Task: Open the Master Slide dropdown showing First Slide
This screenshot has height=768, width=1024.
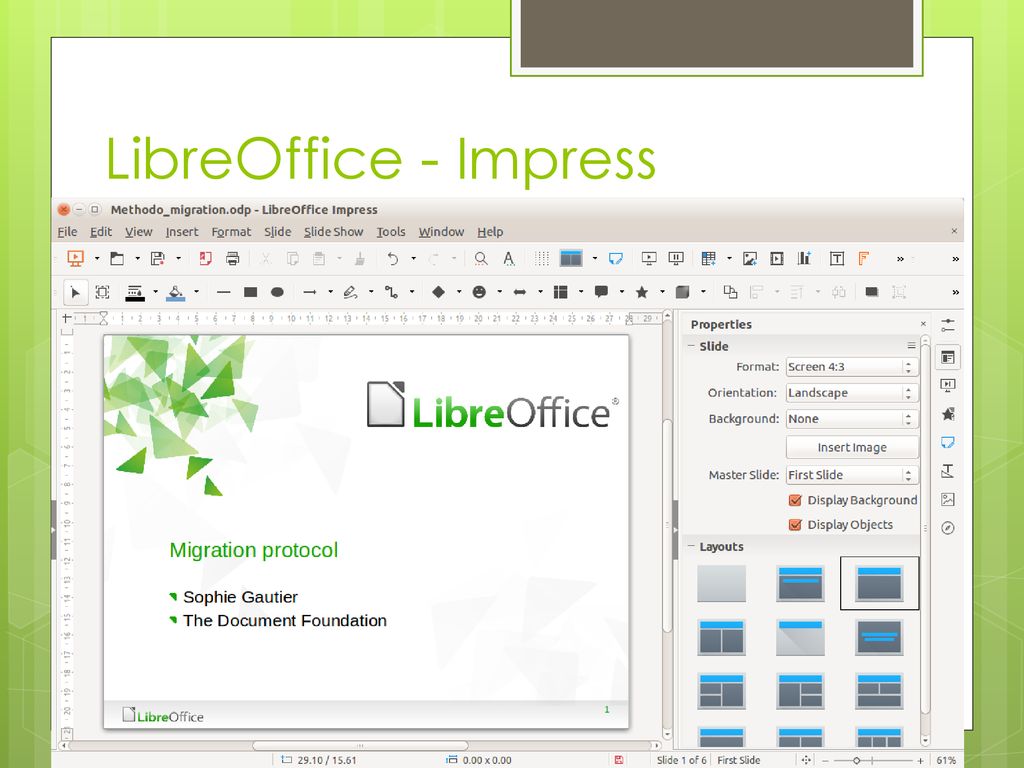Action: 852,475
